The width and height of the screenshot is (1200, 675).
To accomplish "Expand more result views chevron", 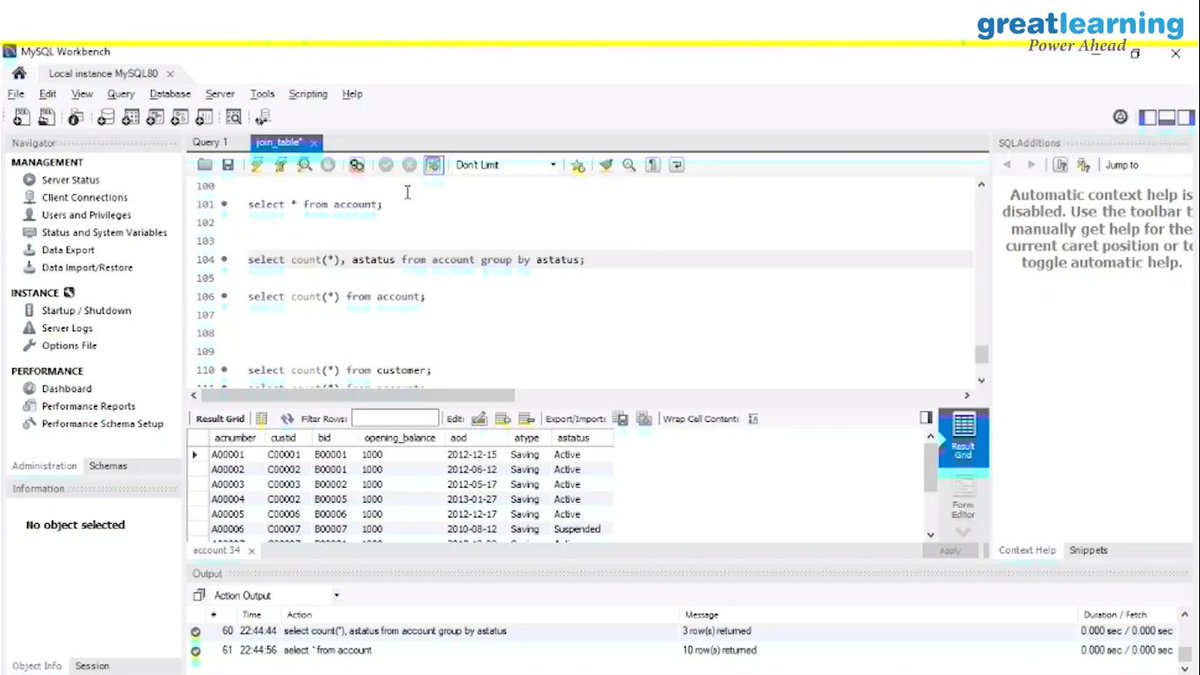I will [x=963, y=532].
